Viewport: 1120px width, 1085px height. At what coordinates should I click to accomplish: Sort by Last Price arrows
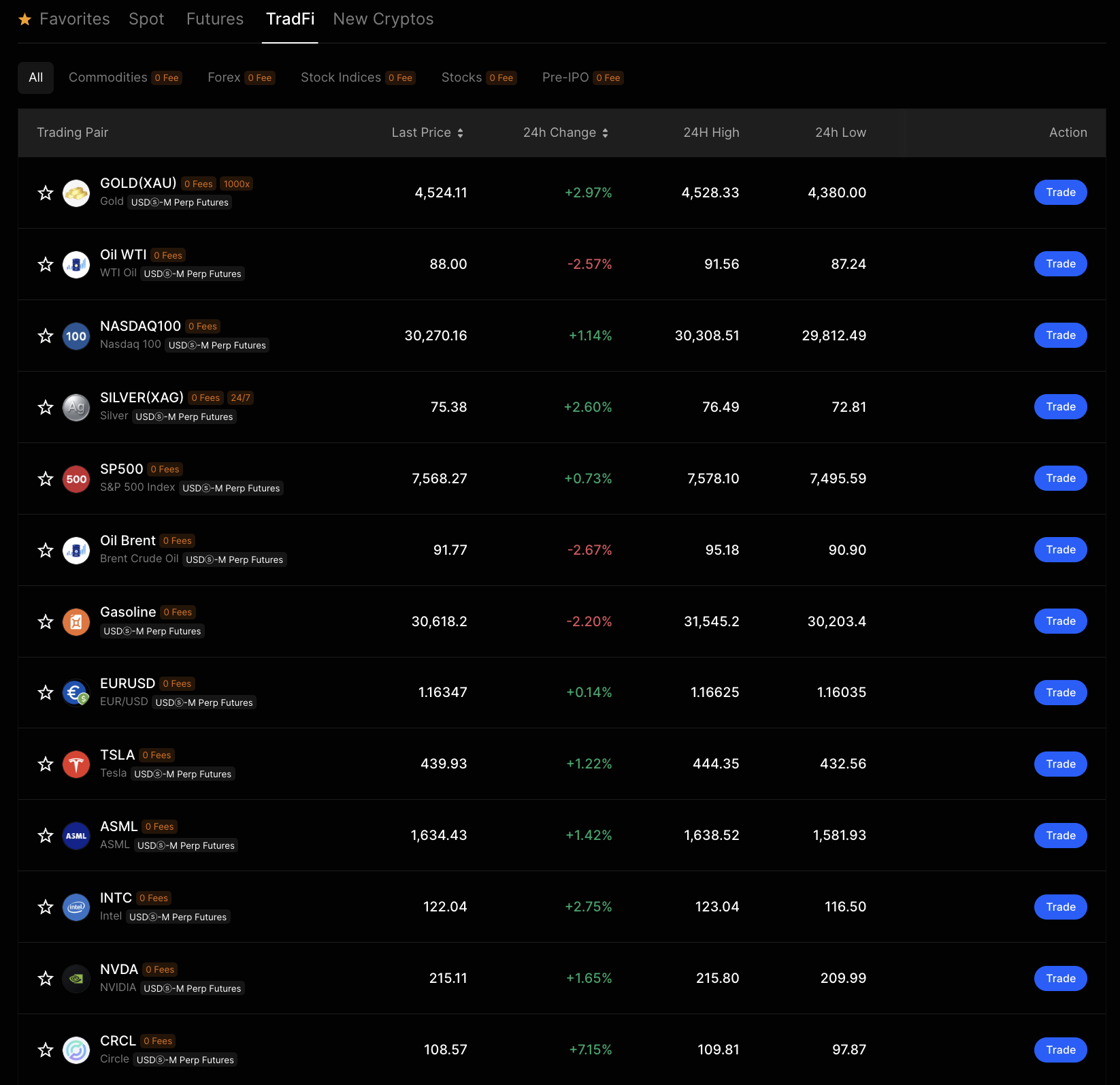coord(461,133)
